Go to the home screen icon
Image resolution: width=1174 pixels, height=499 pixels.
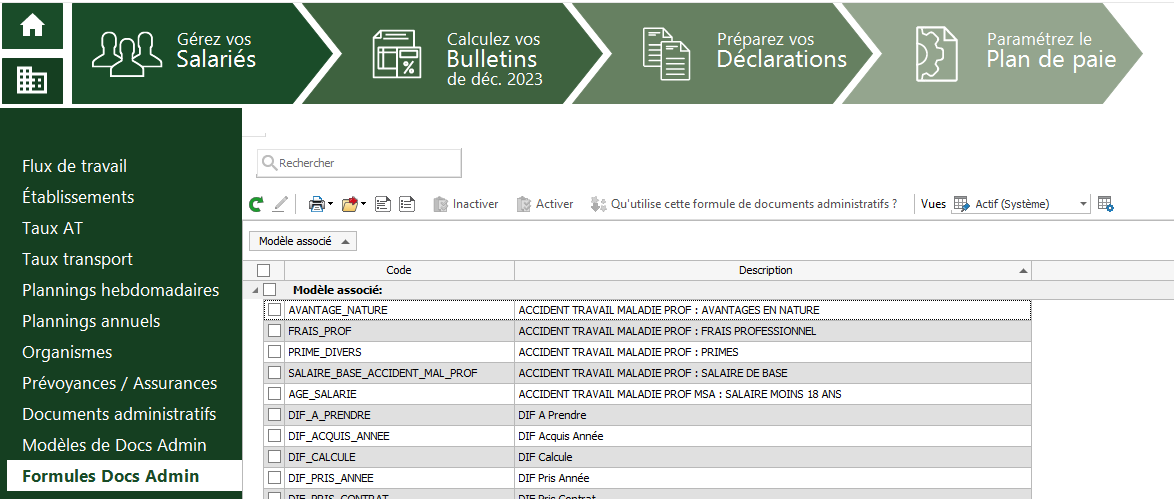click(x=32, y=26)
